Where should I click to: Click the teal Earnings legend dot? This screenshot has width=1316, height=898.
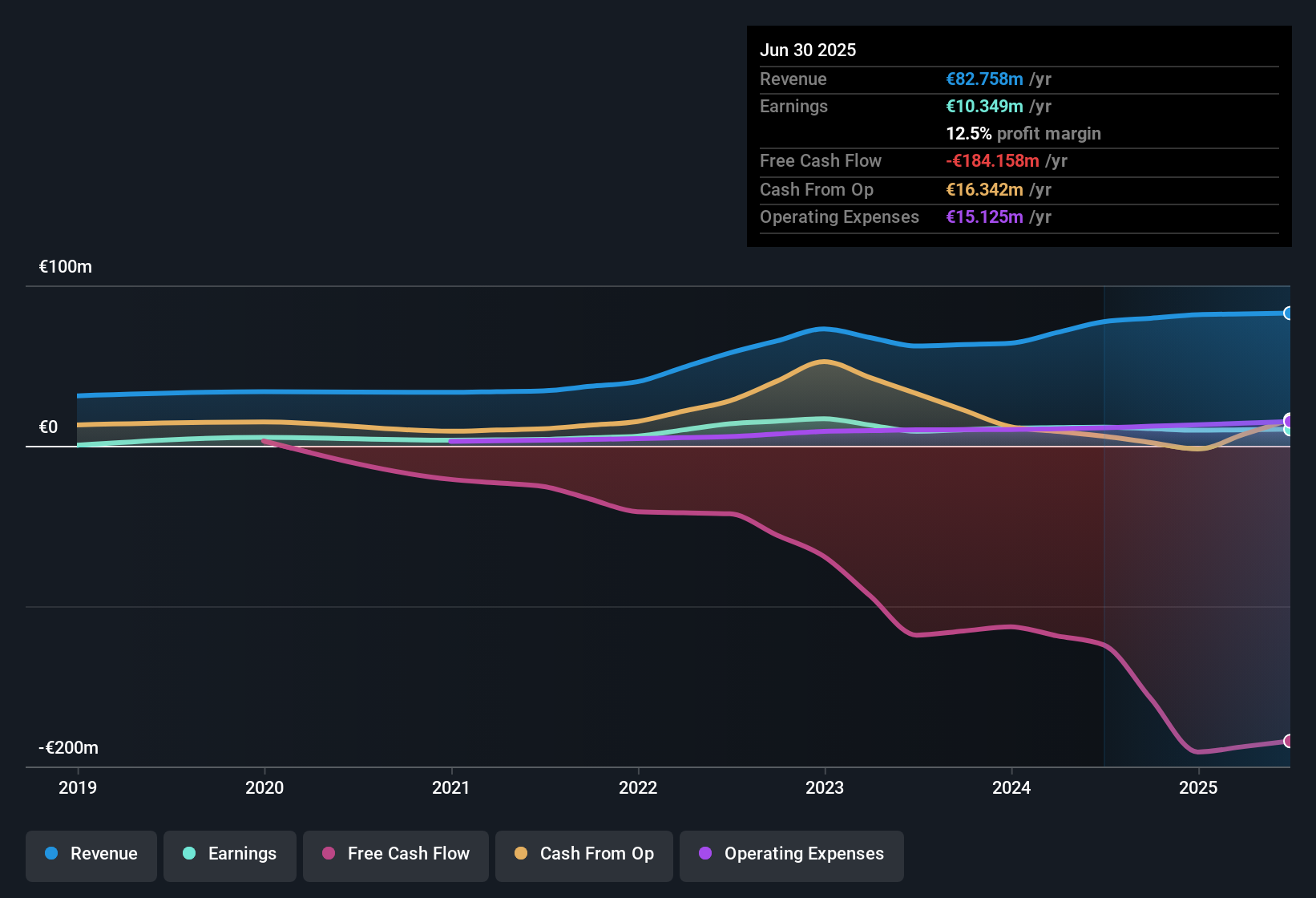[189, 853]
